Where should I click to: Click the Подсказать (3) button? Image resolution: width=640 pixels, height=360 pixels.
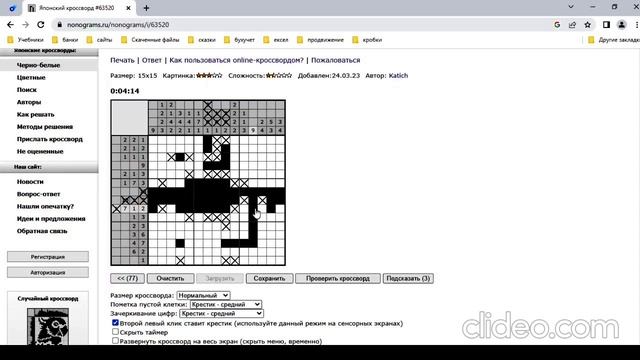pyautogui.click(x=408, y=278)
